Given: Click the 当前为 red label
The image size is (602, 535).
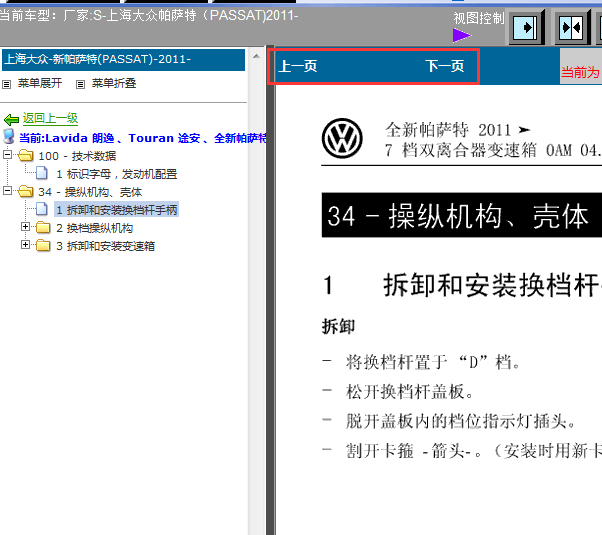Looking at the screenshot, I should (x=580, y=72).
